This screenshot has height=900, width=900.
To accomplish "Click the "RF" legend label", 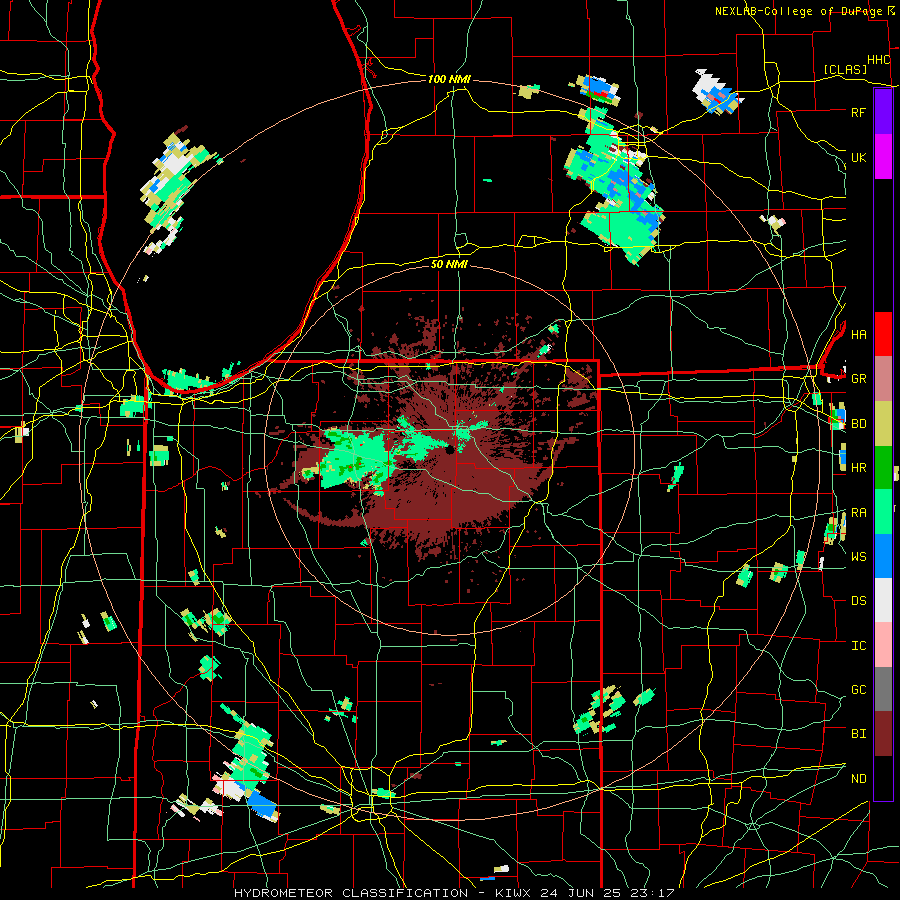I will coord(858,112).
